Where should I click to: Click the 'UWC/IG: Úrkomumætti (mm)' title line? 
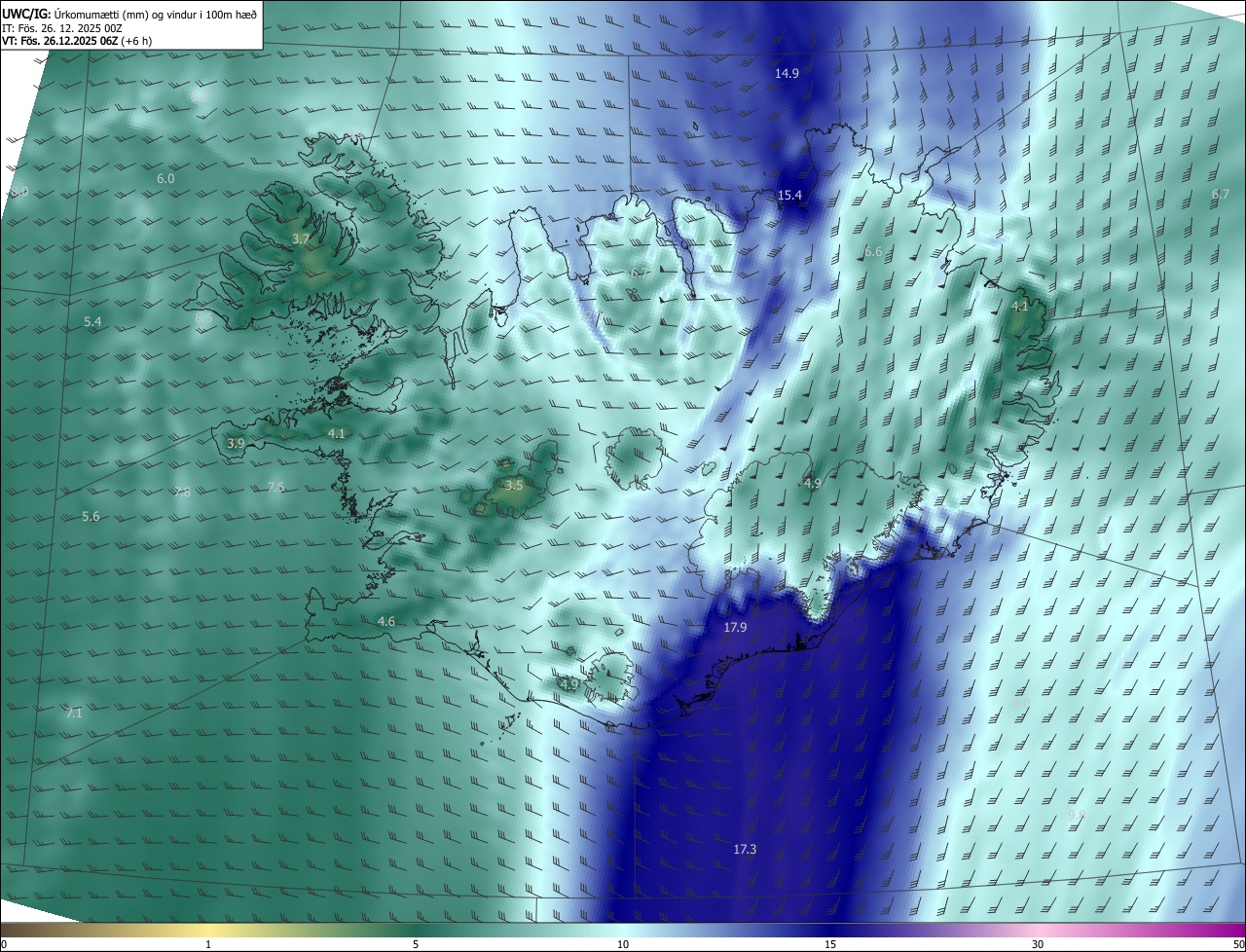coord(129,15)
